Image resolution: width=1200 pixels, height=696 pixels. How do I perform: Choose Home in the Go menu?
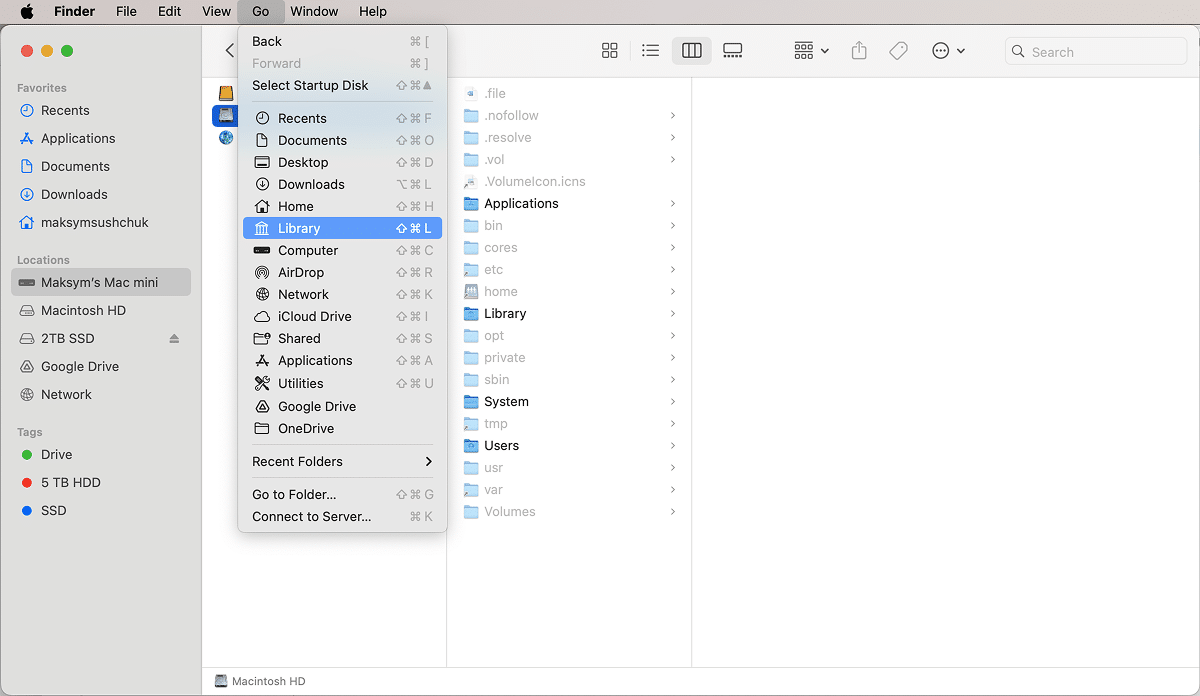[x=342, y=206]
